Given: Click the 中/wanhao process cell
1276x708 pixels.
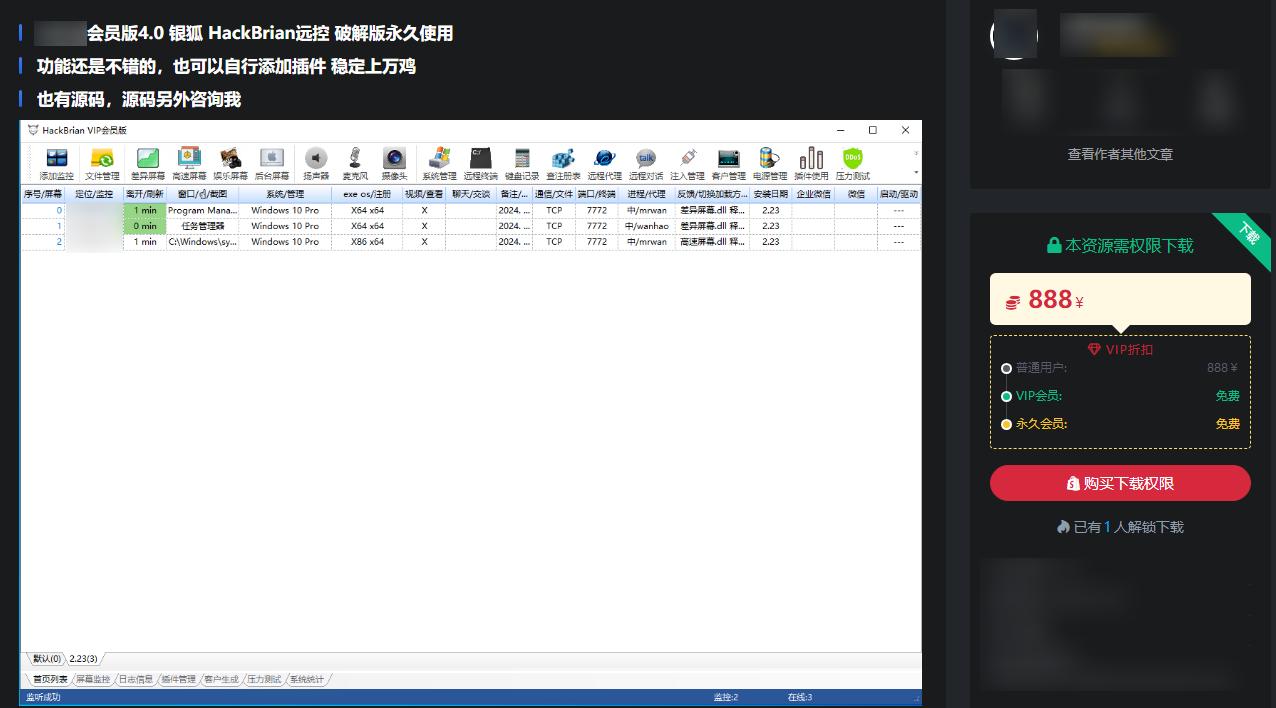Looking at the screenshot, I should coord(646,226).
